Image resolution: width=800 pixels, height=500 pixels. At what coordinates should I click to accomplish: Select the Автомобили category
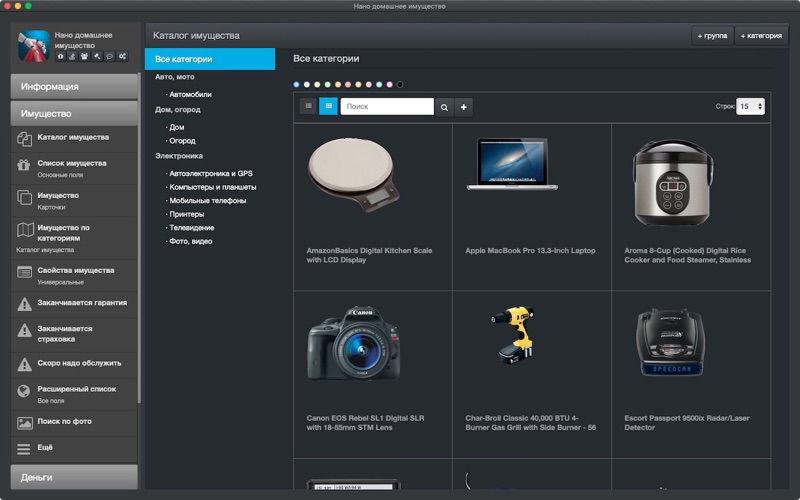tap(190, 94)
